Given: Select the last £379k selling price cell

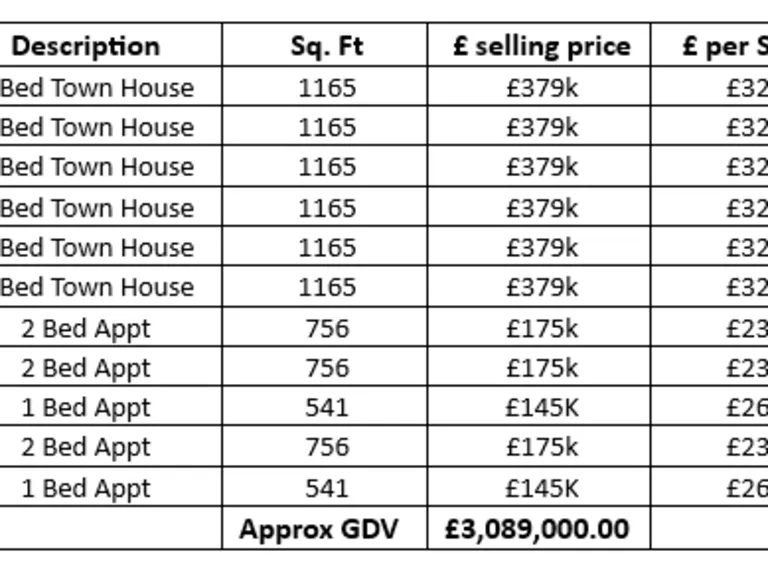Looking at the screenshot, I should pos(541,288).
